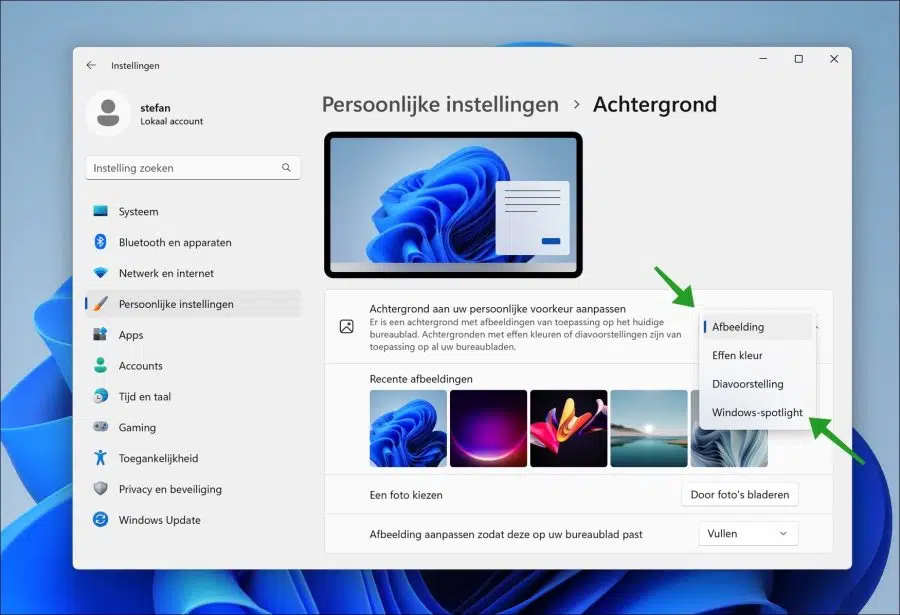
Task: Click the Instelling zoeken search field
Action: (193, 168)
